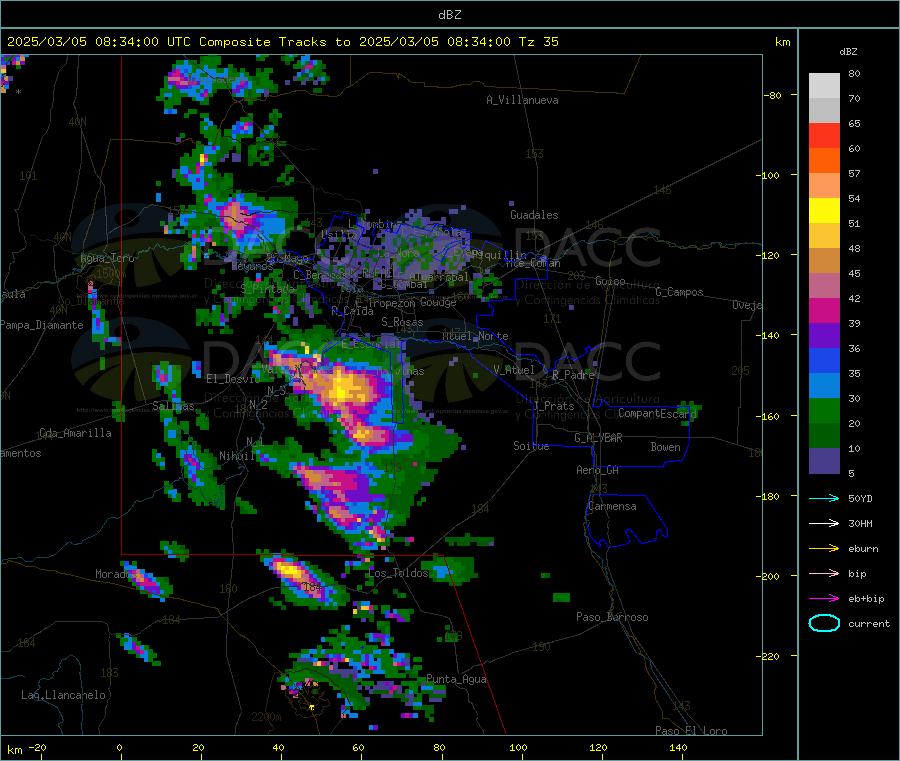Image resolution: width=900 pixels, height=761 pixels.
Task: Click the Paso_El_Loro map label
Action: coord(691,731)
